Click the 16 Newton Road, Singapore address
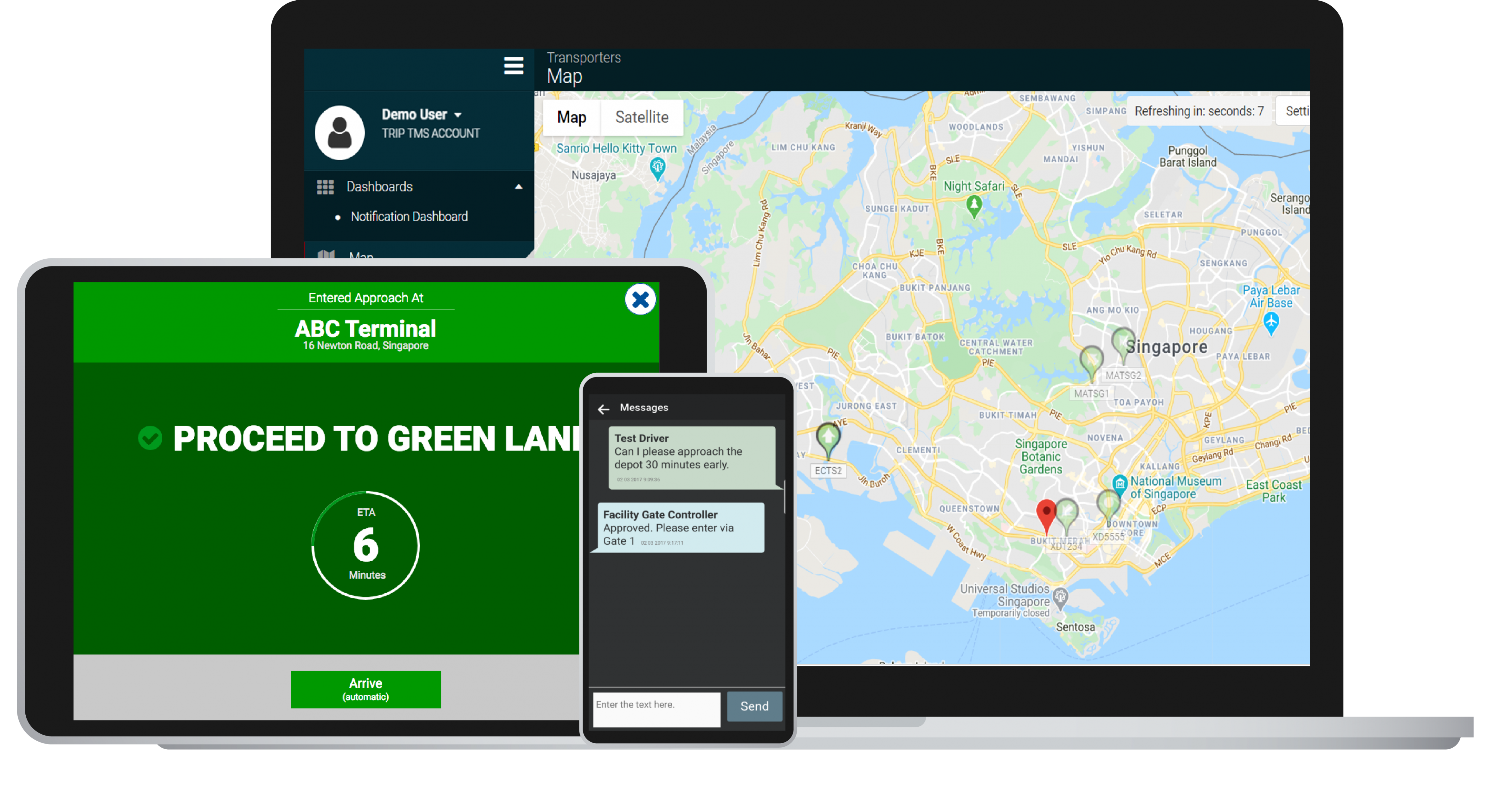This screenshot has height=786, width=1512. (365, 346)
